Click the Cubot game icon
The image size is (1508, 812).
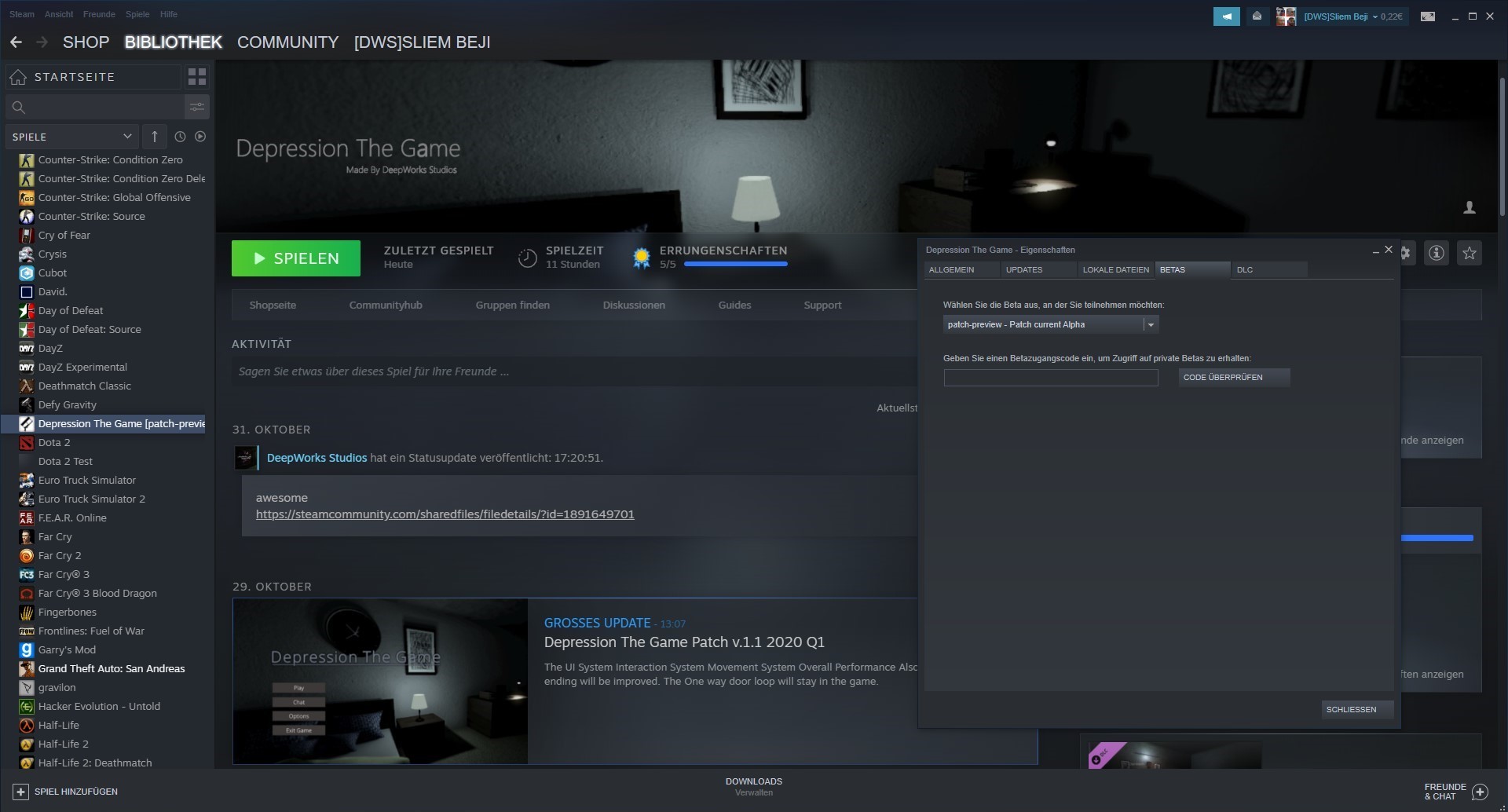[27, 272]
